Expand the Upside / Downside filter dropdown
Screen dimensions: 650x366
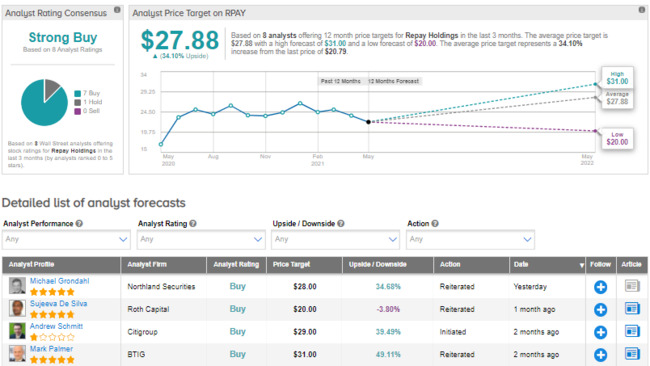(x=335, y=240)
